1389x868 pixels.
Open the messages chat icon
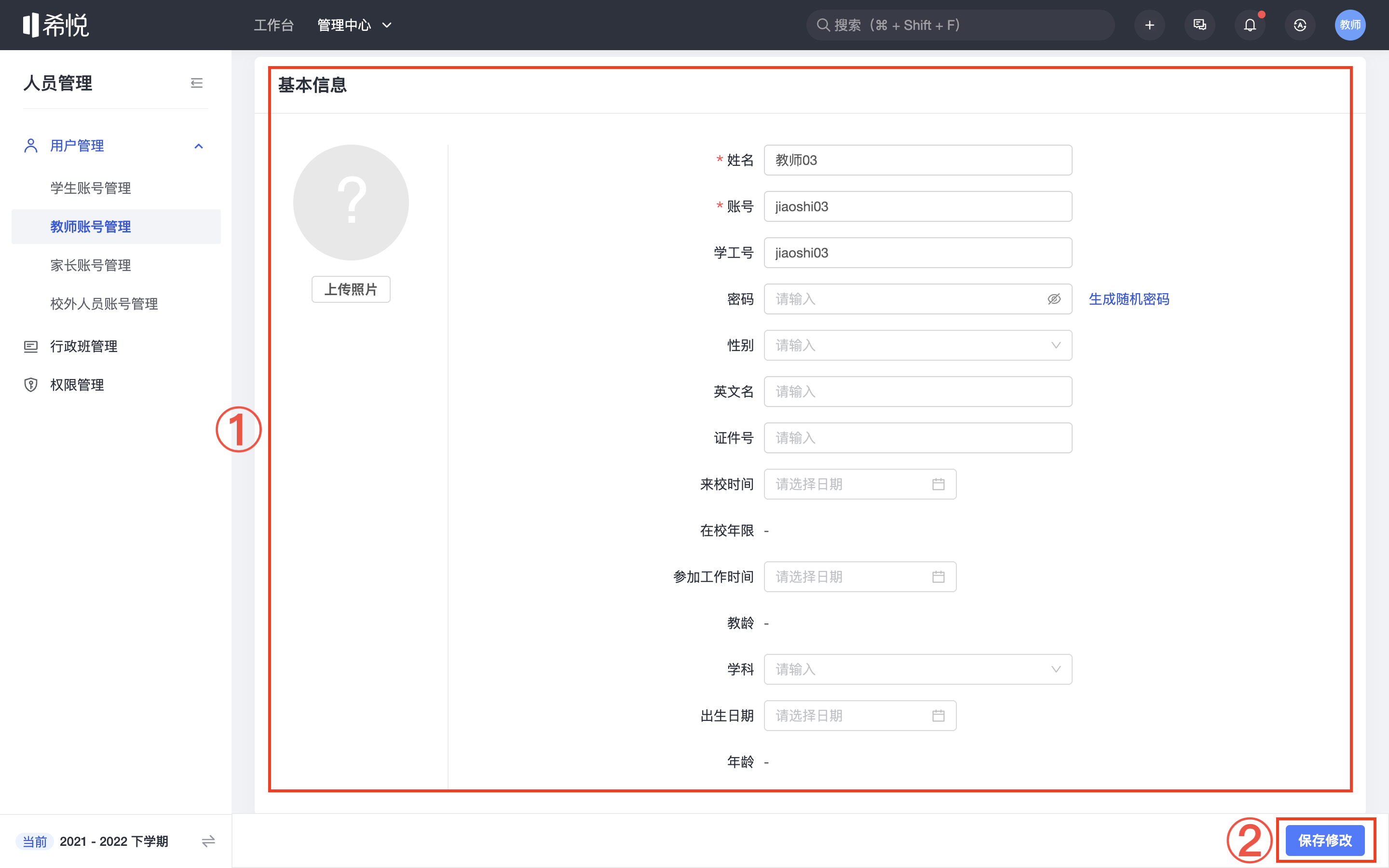pyautogui.click(x=1199, y=25)
